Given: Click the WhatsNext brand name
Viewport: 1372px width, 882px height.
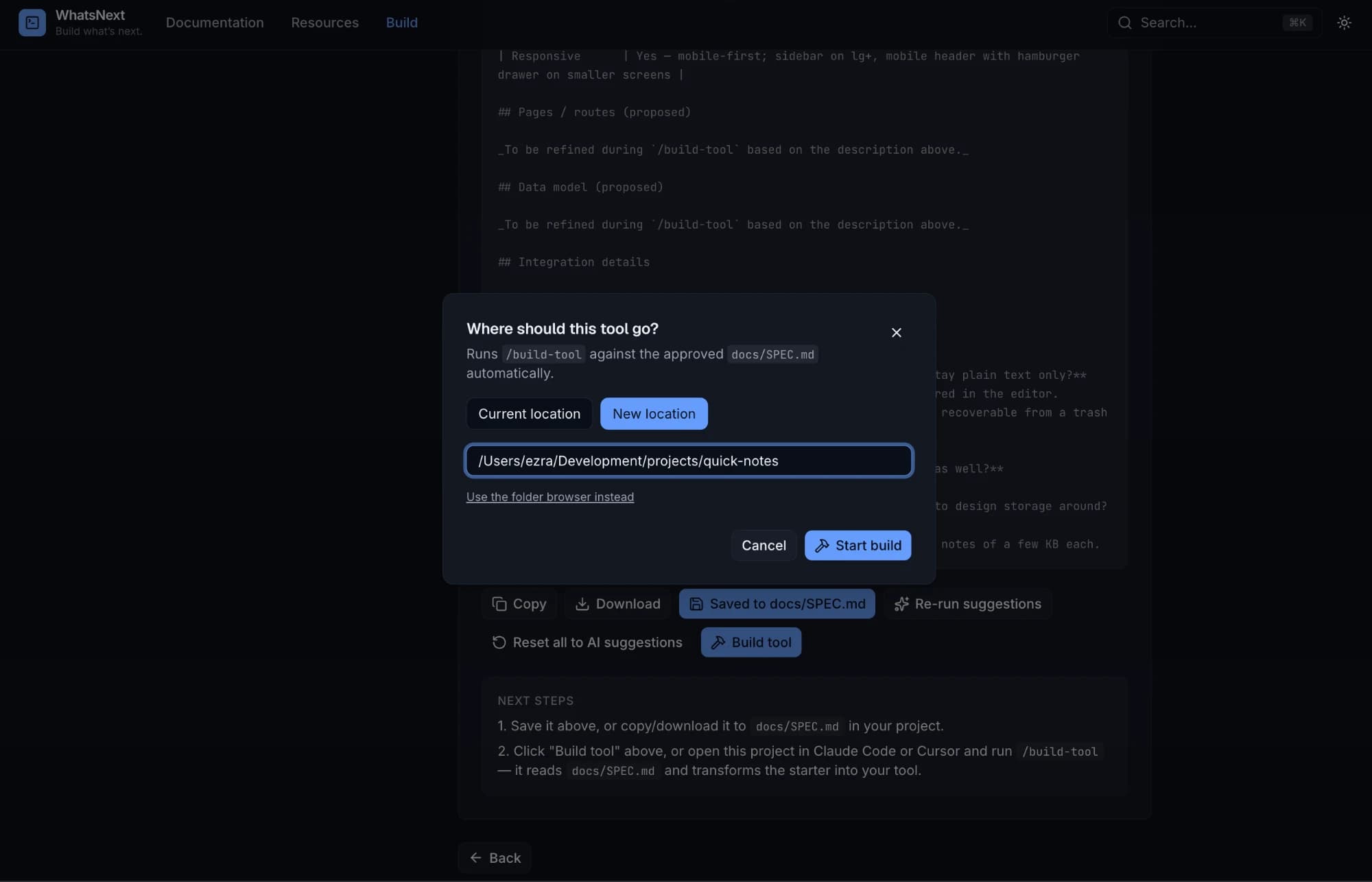Looking at the screenshot, I should (90, 15).
